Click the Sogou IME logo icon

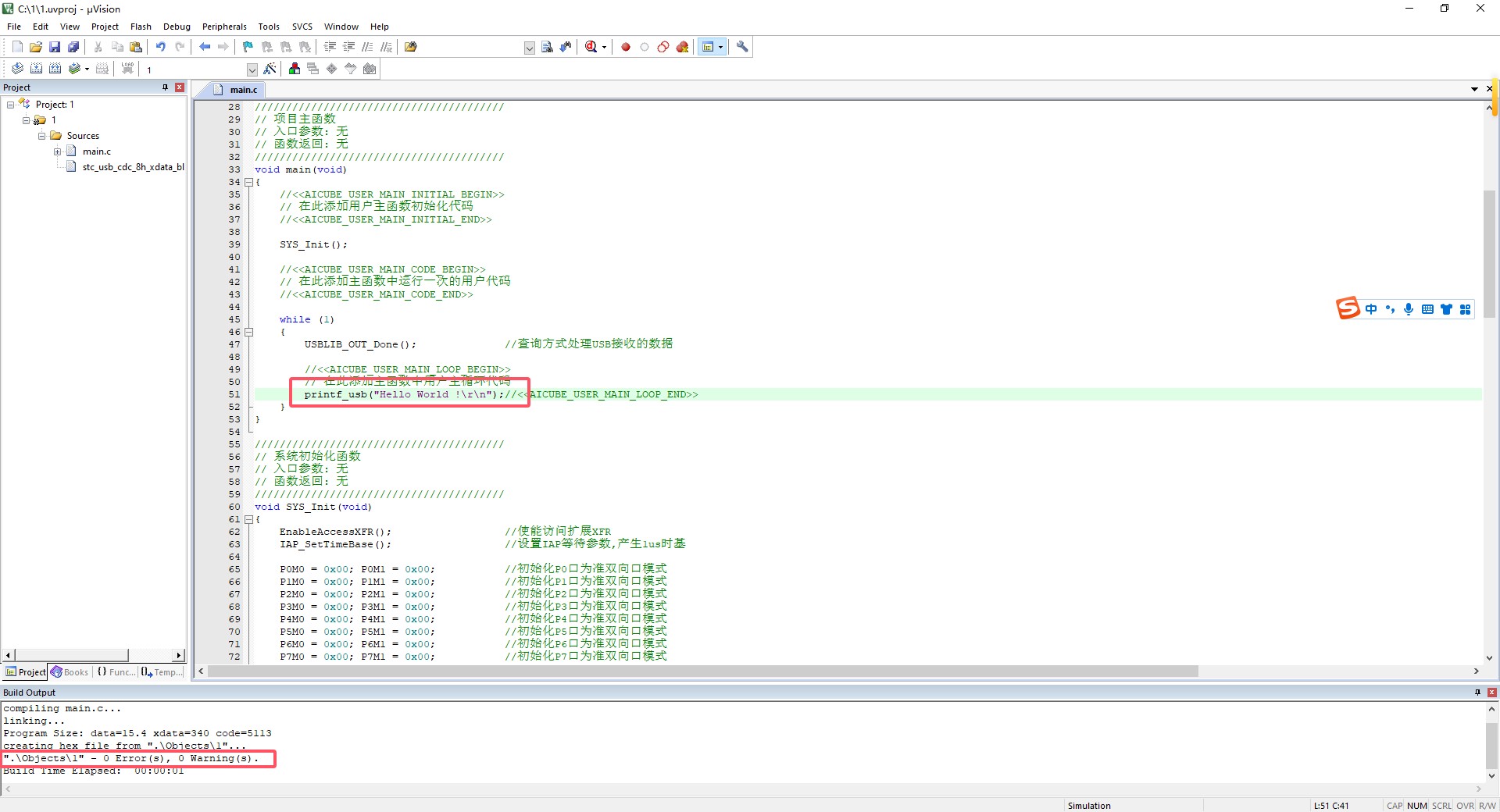pyautogui.click(x=1348, y=308)
